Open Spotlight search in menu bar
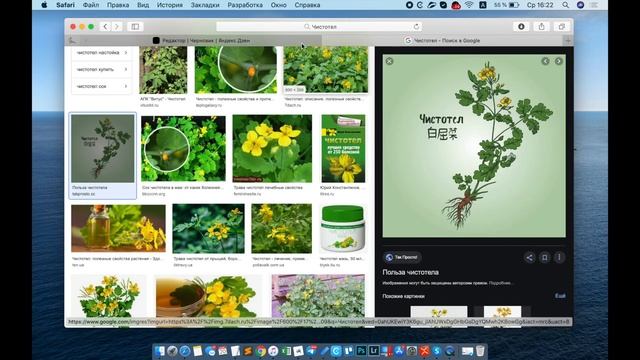This screenshot has width=640, height=360. (x=565, y=5)
